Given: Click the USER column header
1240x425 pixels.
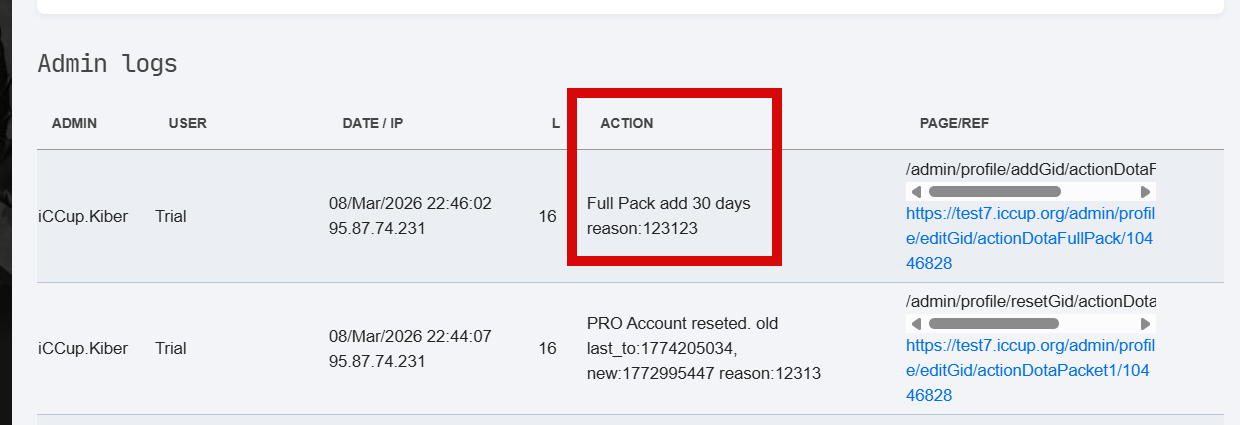Looking at the screenshot, I should 188,124.
